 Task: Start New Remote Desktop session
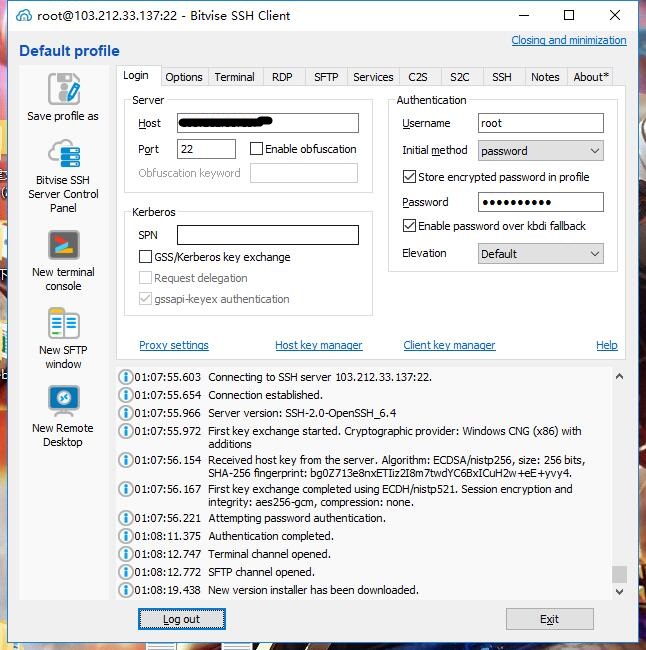pos(63,400)
